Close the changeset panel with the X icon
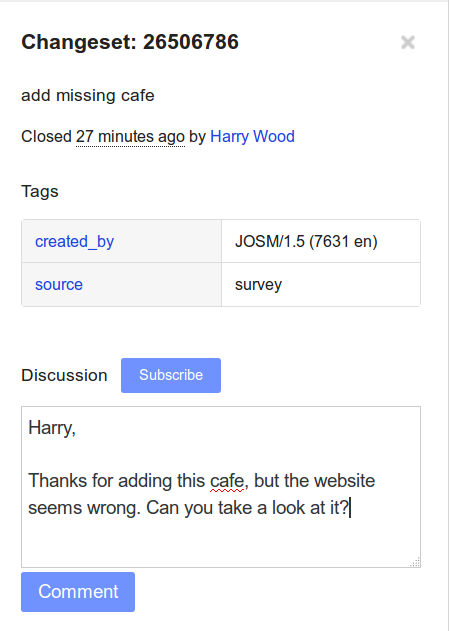The height and width of the screenshot is (631, 449). coord(408,42)
